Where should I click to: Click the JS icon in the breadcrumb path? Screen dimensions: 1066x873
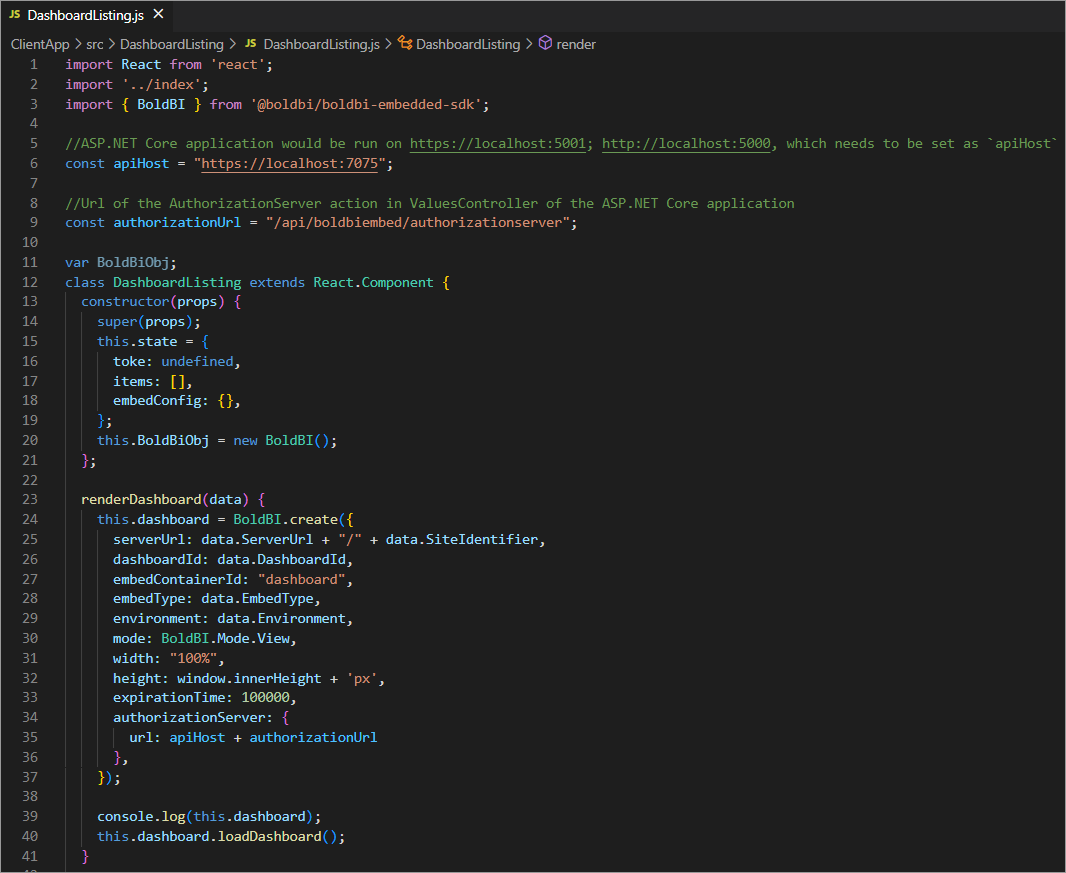pyautogui.click(x=250, y=44)
